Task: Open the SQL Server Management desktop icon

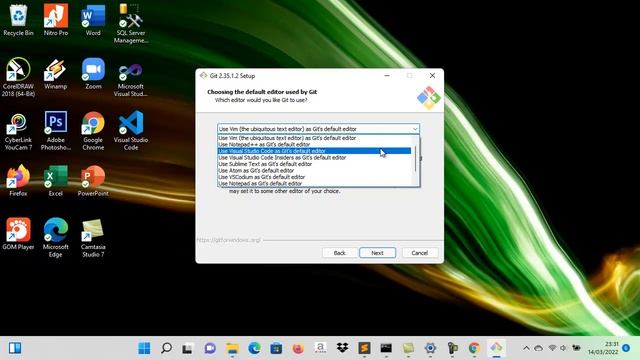Action: (x=131, y=24)
